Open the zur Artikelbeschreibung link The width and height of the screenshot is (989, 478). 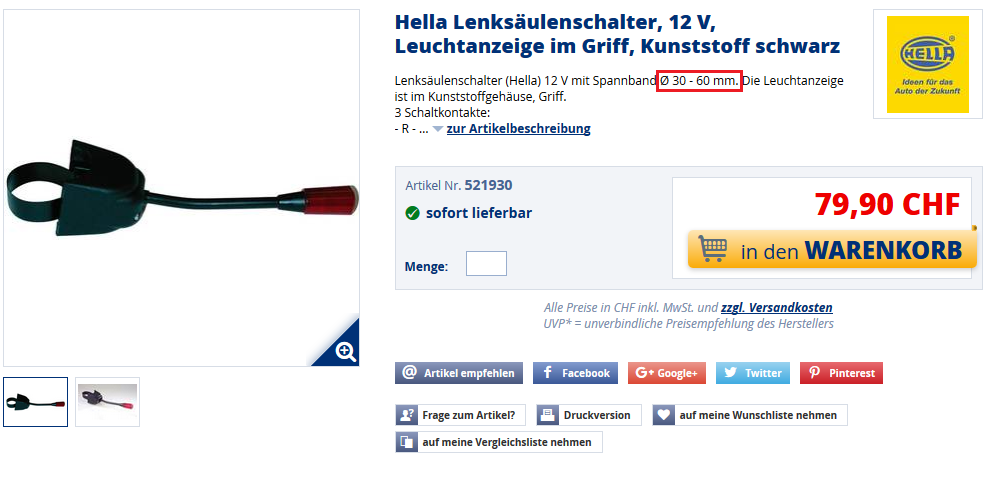(x=518, y=129)
